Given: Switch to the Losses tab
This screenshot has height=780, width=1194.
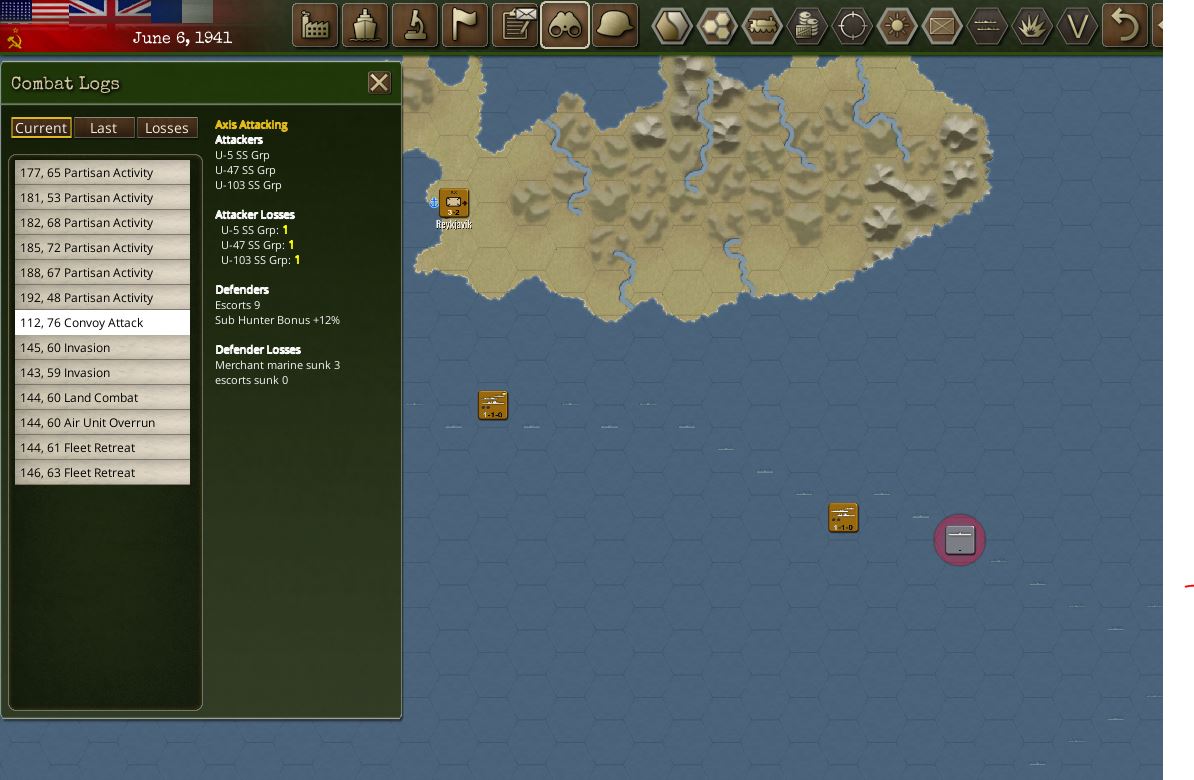Looking at the screenshot, I should pos(167,128).
